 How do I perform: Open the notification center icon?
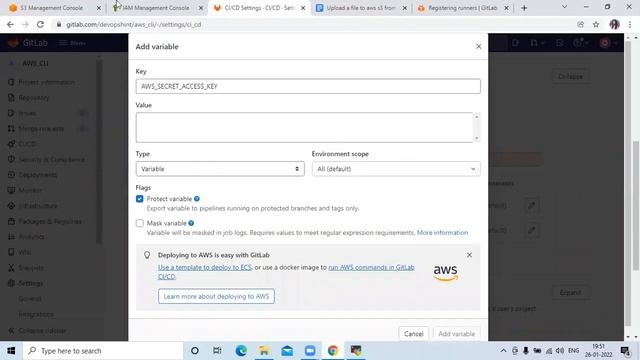tap(625, 351)
